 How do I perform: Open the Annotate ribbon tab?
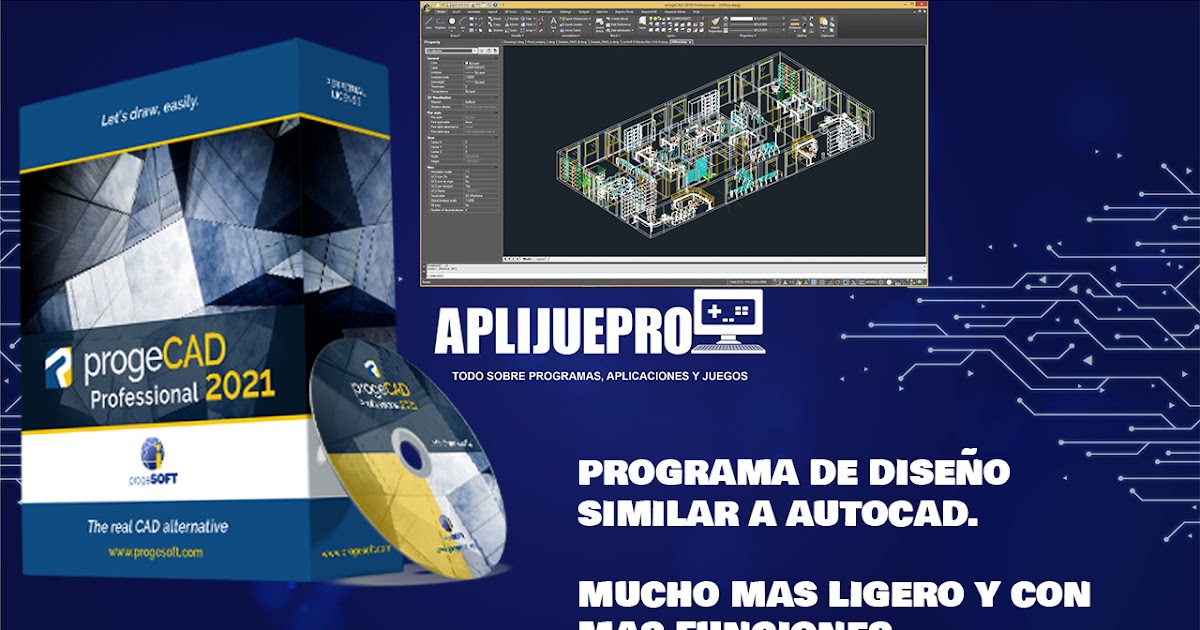pyautogui.click(x=473, y=12)
